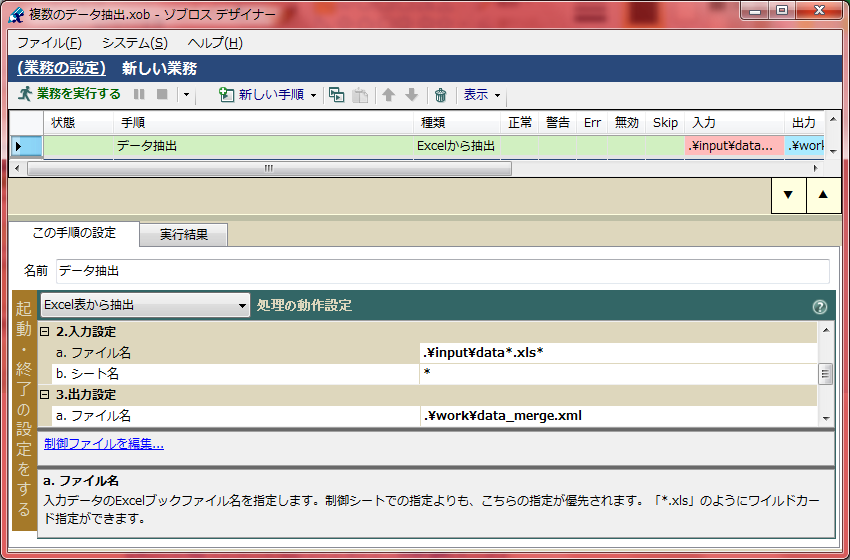Switch to the 実行結果 tab
The height and width of the screenshot is (560, 850).
(184, 235)
